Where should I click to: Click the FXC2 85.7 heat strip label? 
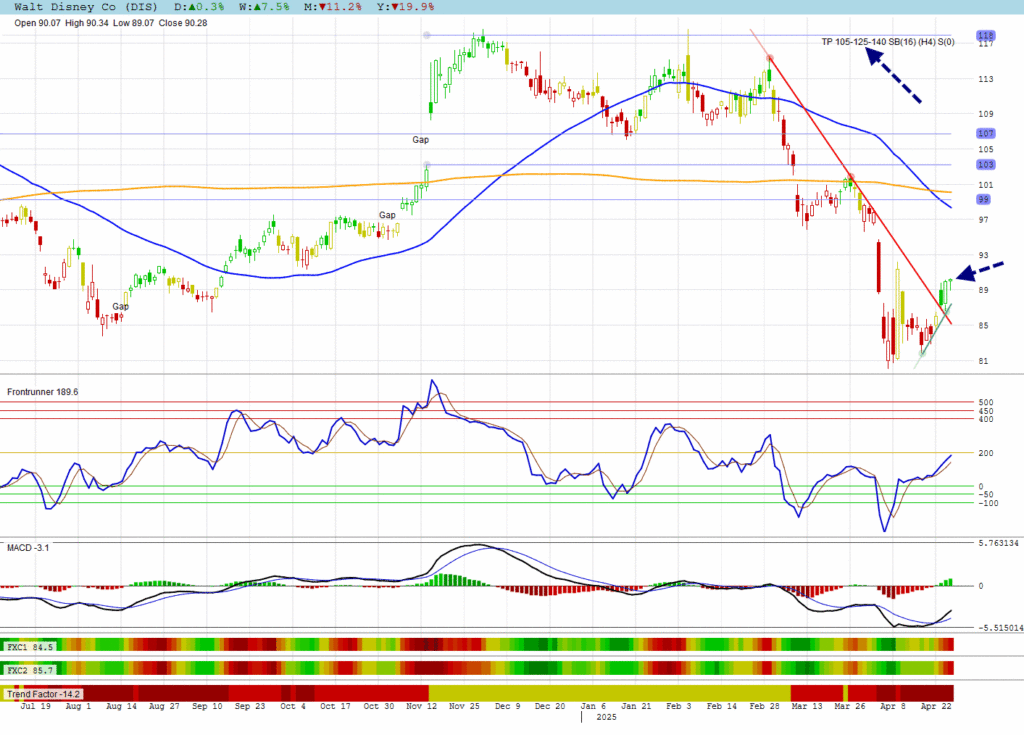(x=29, y=670)
